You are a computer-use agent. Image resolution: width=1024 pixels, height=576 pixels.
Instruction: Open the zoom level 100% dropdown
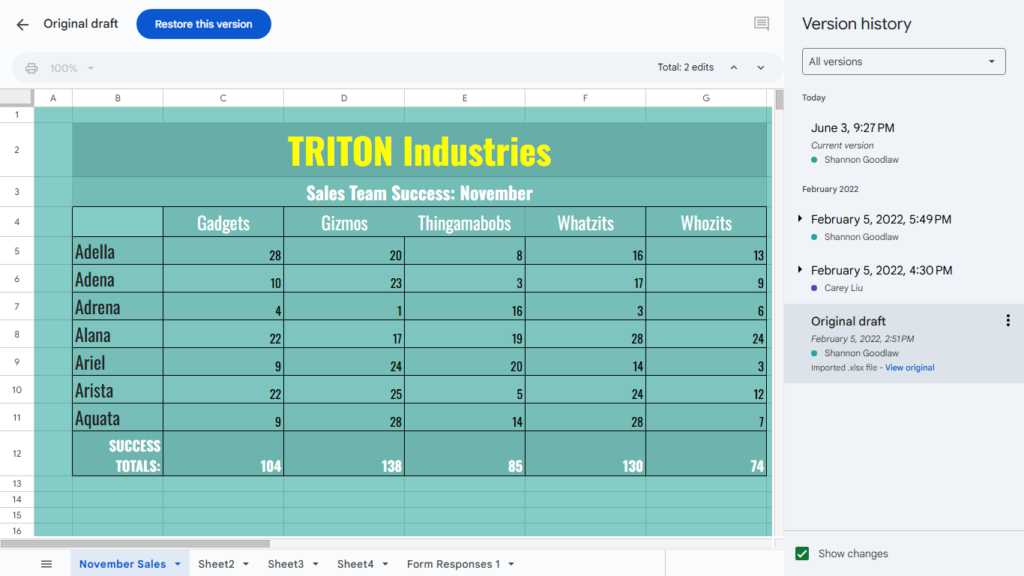(72, 68)
